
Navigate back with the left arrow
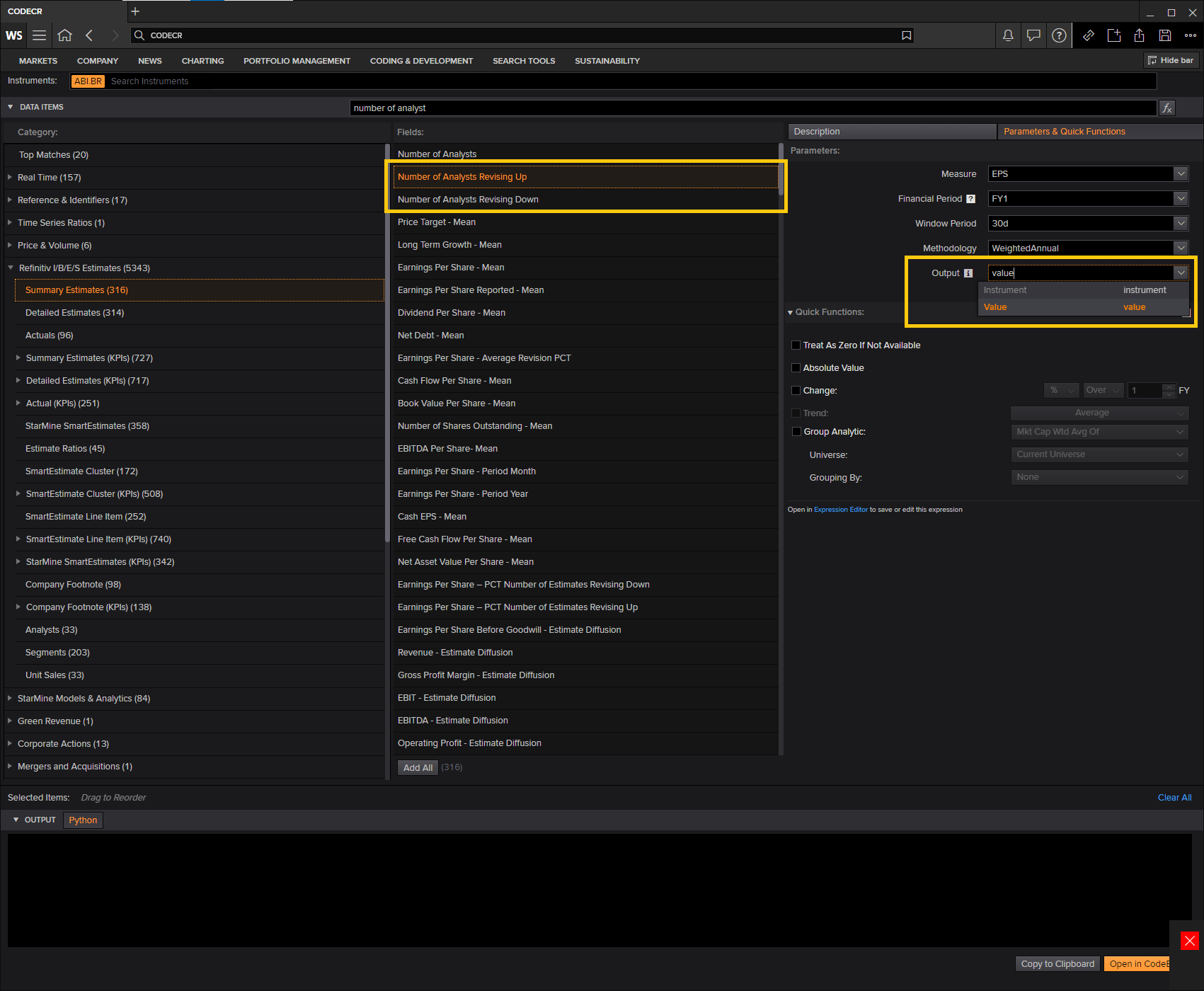pyautogui.click(x=89, y=35)
